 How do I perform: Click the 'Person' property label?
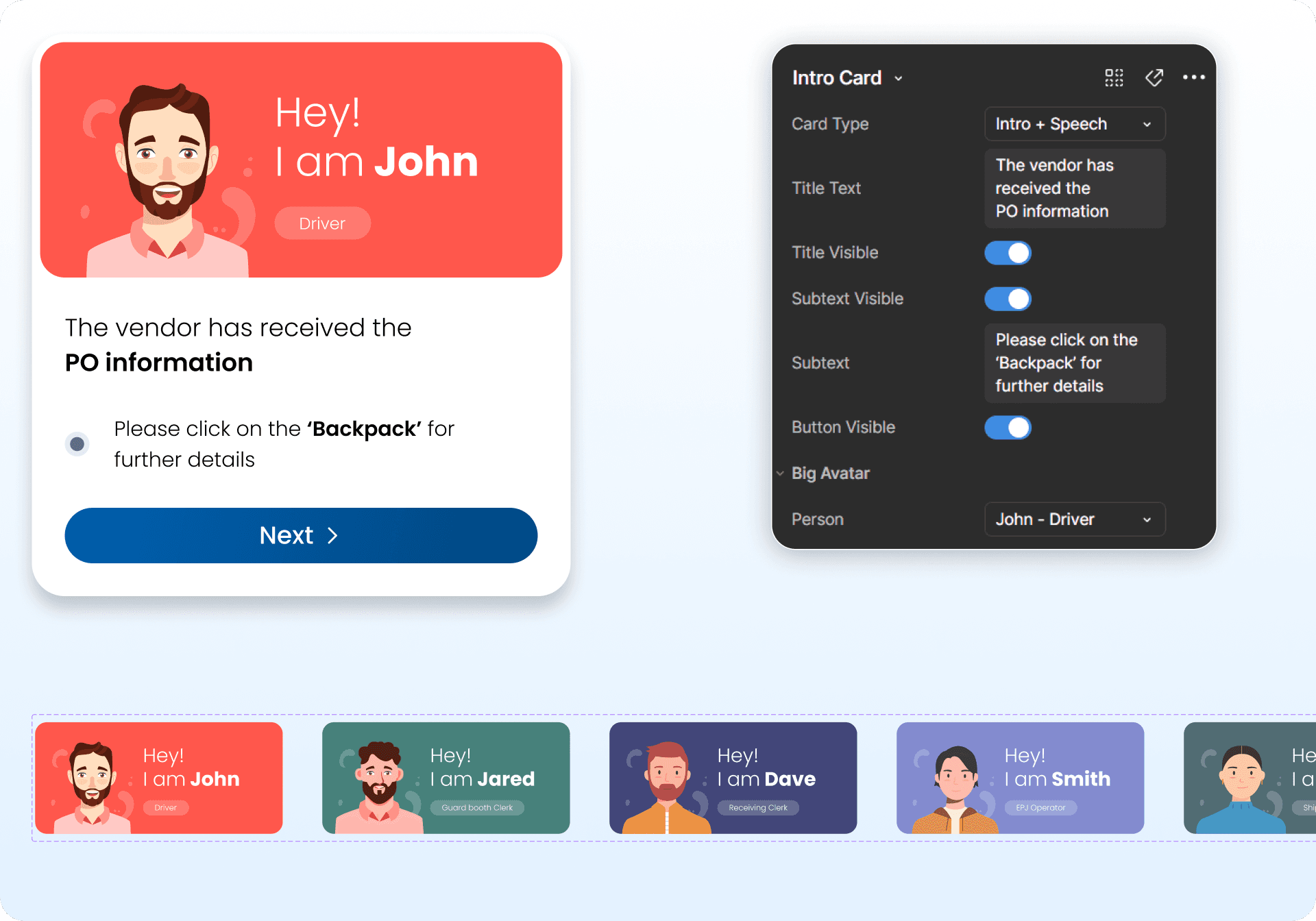818,519
